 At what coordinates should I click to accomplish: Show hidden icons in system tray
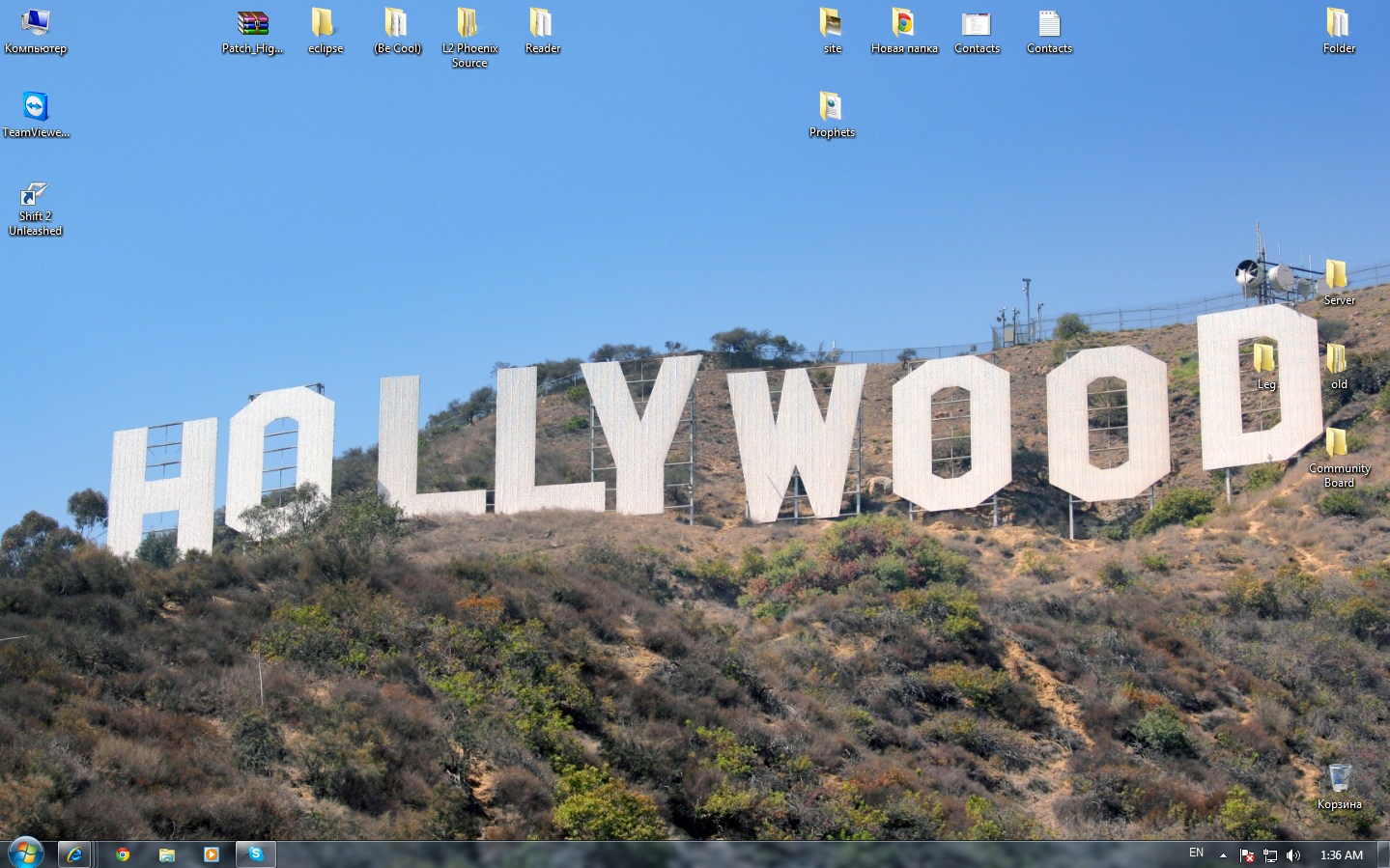pos(1223,855)
